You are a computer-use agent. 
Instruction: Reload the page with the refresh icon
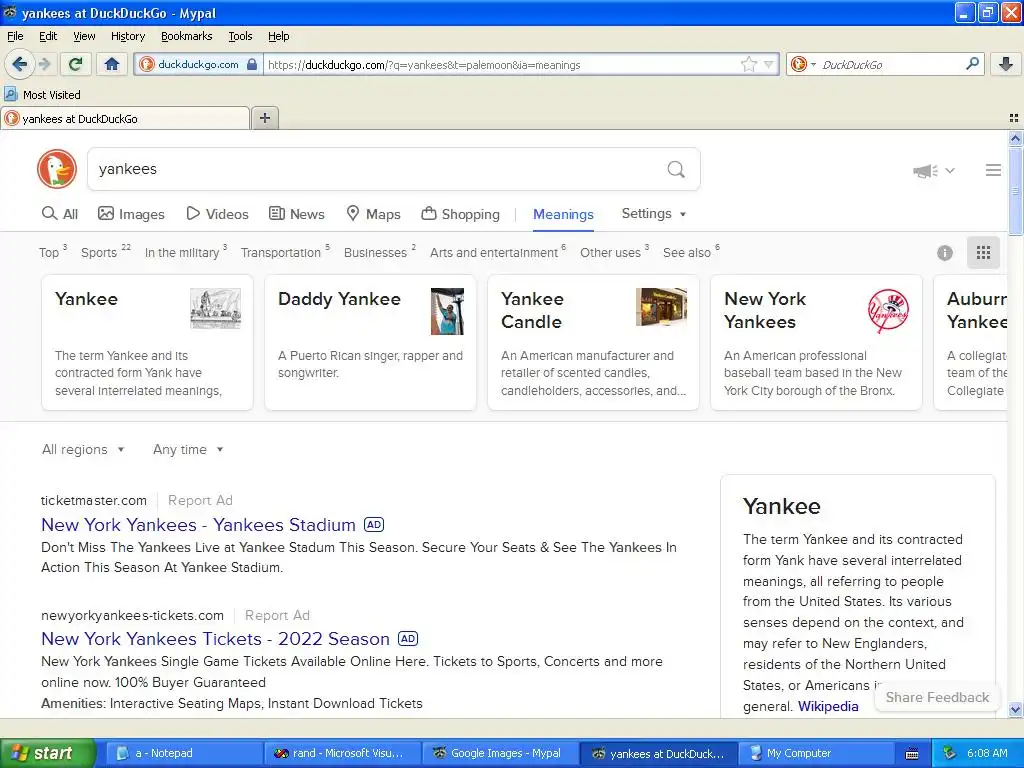coord(76,64)
